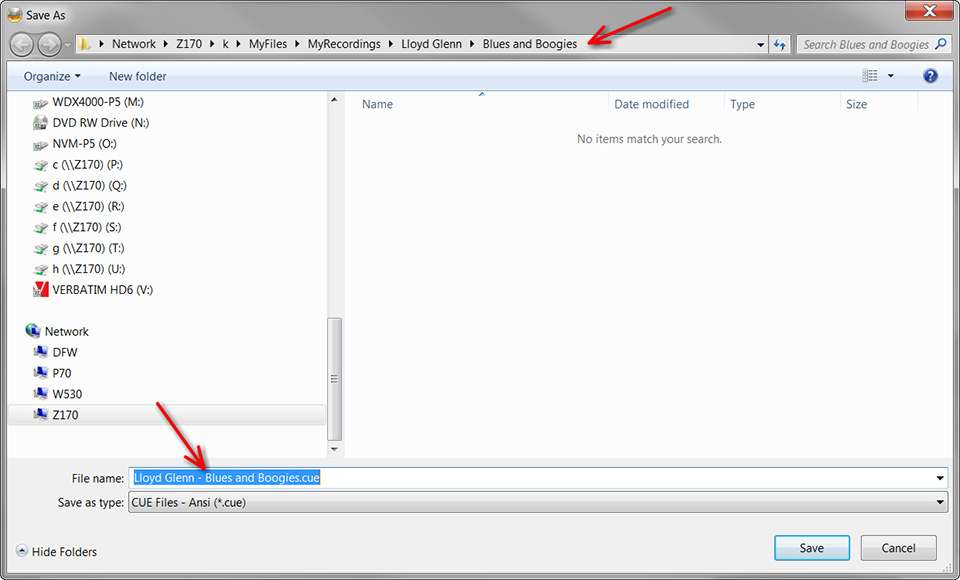Click the Network globe icon
Viewport: 960px width, 580px height.
coord(33,331)
